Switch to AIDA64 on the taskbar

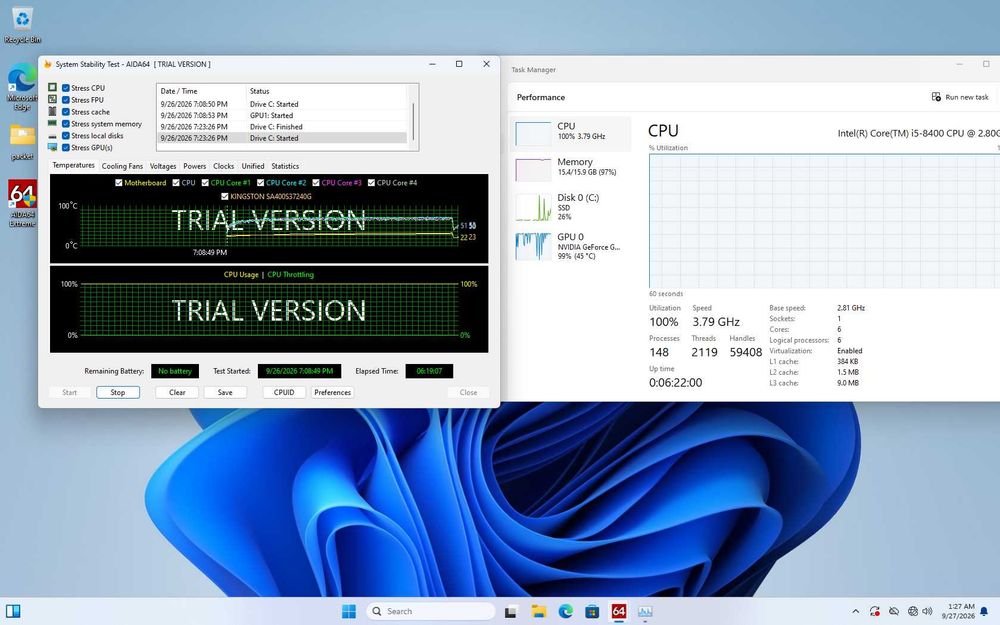(x=619, y=612)
